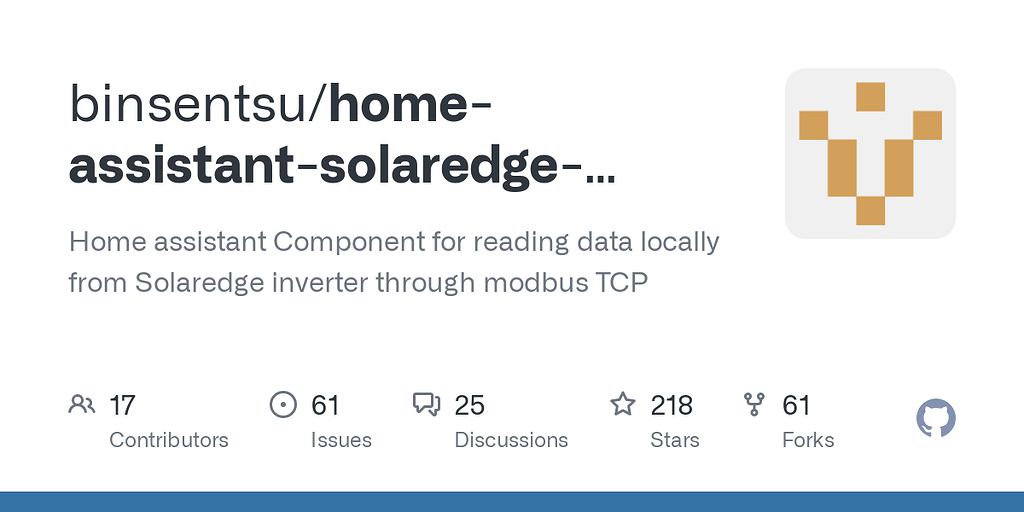The image size is (1024, 512).
Task: Select the Discussions label
Action: click(x=511, y=440)
